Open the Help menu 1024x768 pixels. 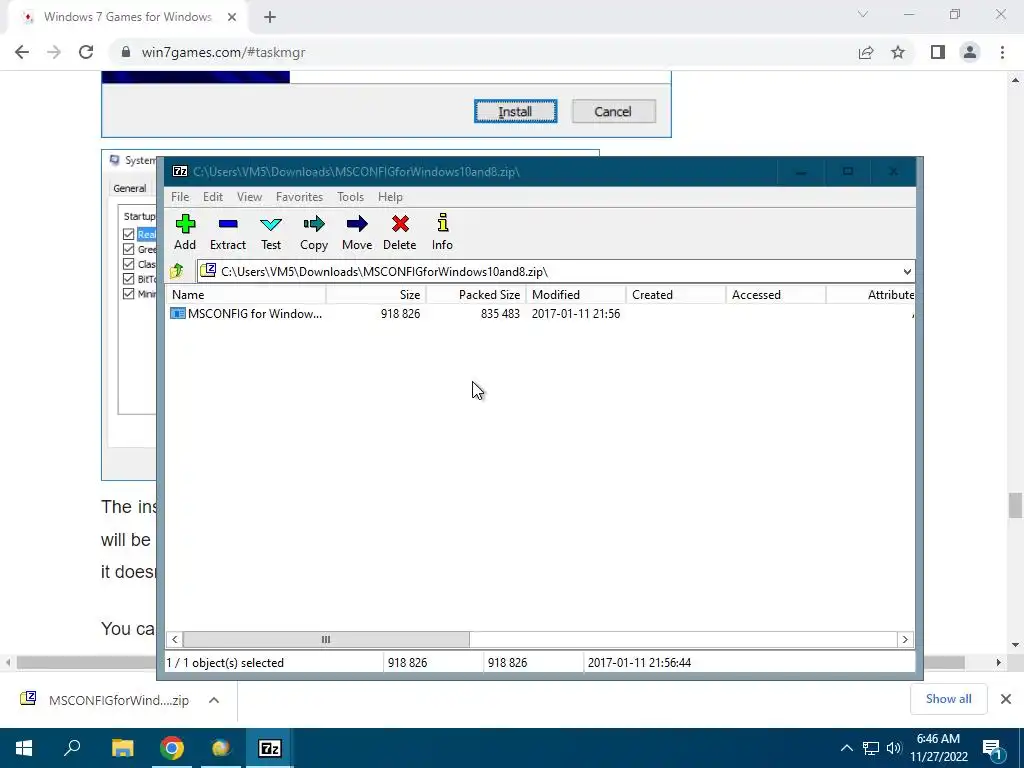click(391, 197)
